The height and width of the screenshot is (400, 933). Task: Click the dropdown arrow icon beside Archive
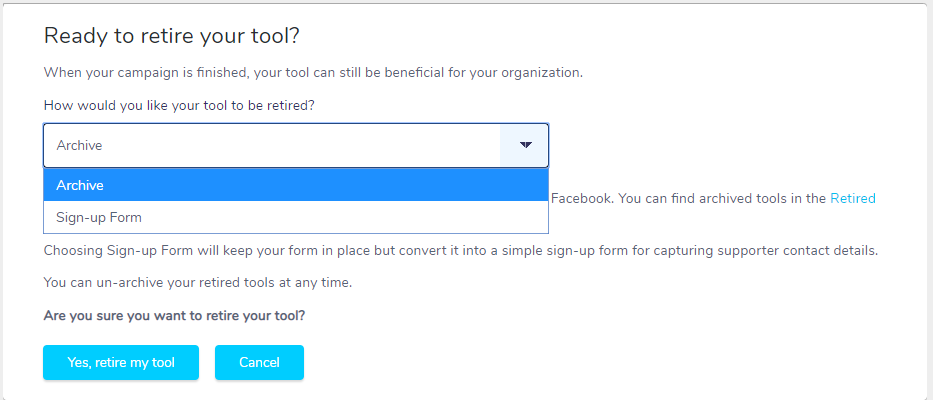(x=525, y=145)
